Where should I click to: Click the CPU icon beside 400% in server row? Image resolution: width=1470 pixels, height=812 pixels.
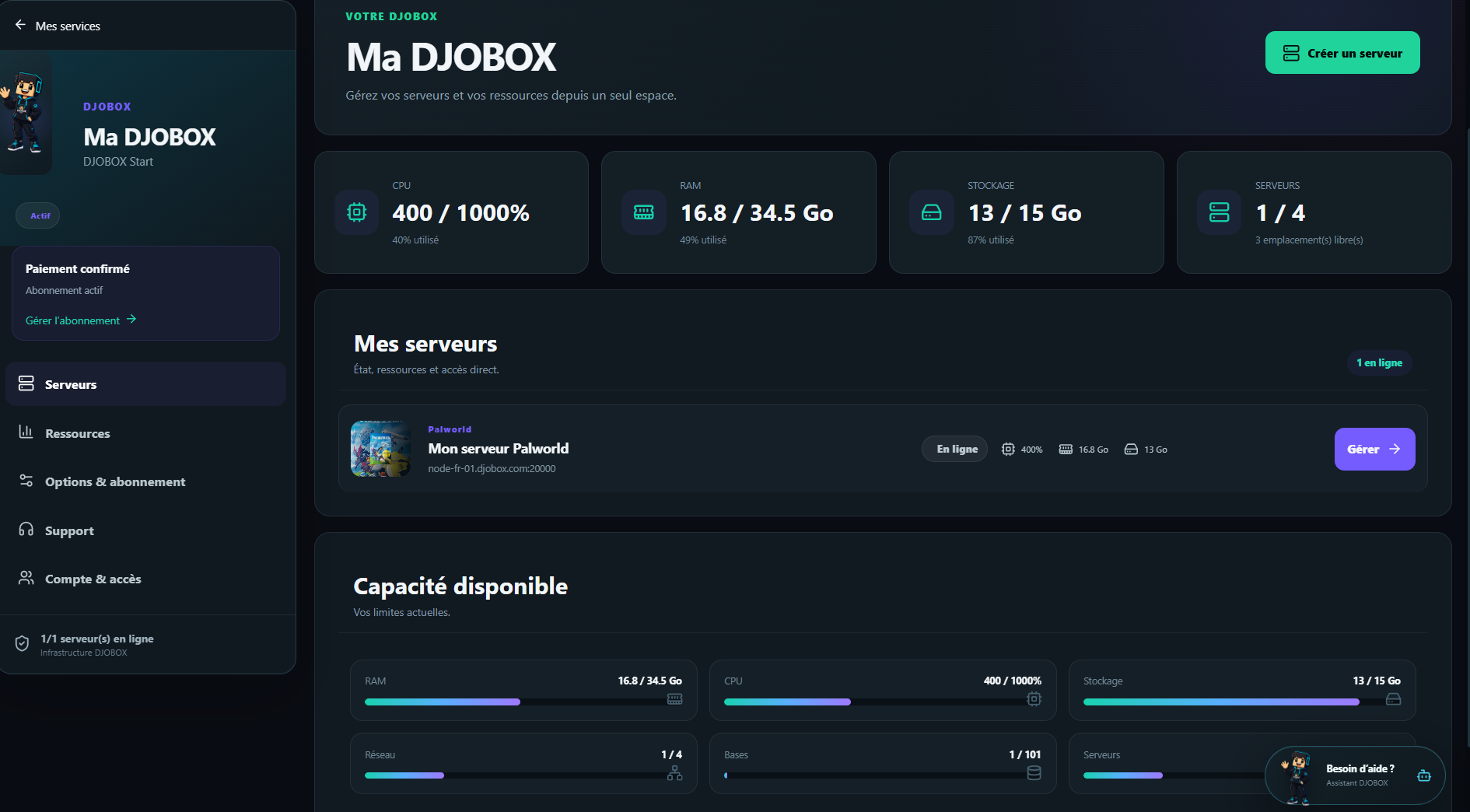pos(1008,449)
